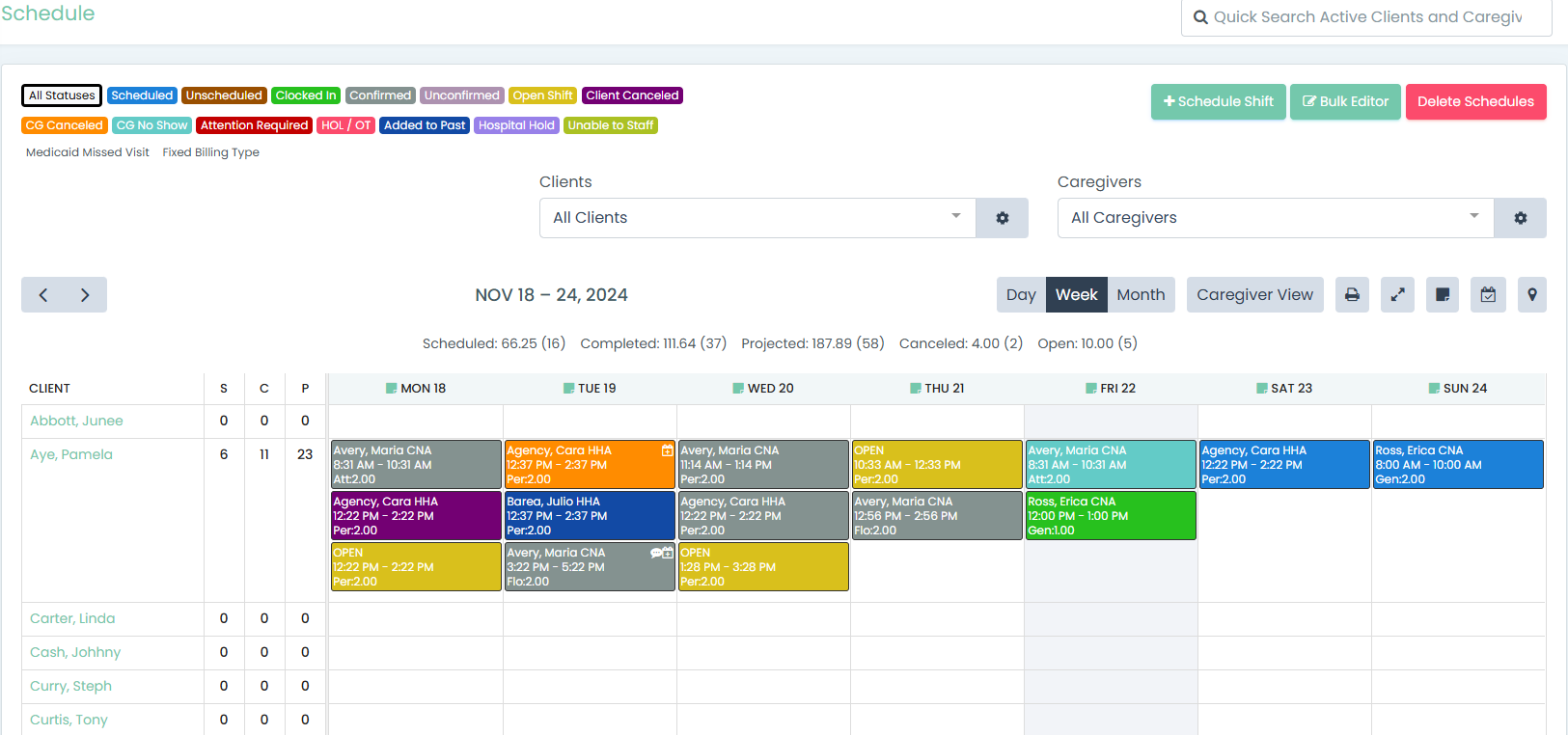The width and height of the screenshot is (1568, 735).
Task: Expand schedule to fullscreen with arrows icon
Action: [x=1397, y=295]
